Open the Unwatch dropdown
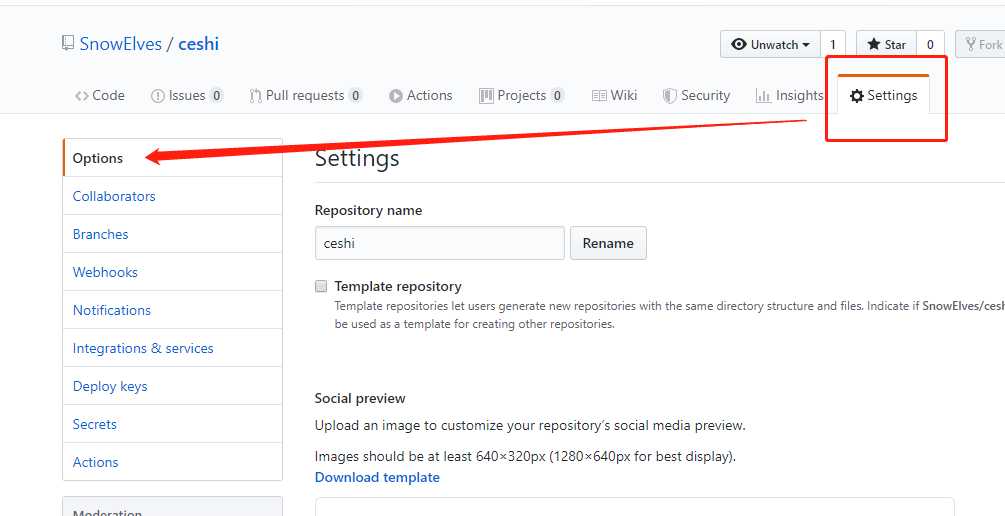 [x=770, y=44]
